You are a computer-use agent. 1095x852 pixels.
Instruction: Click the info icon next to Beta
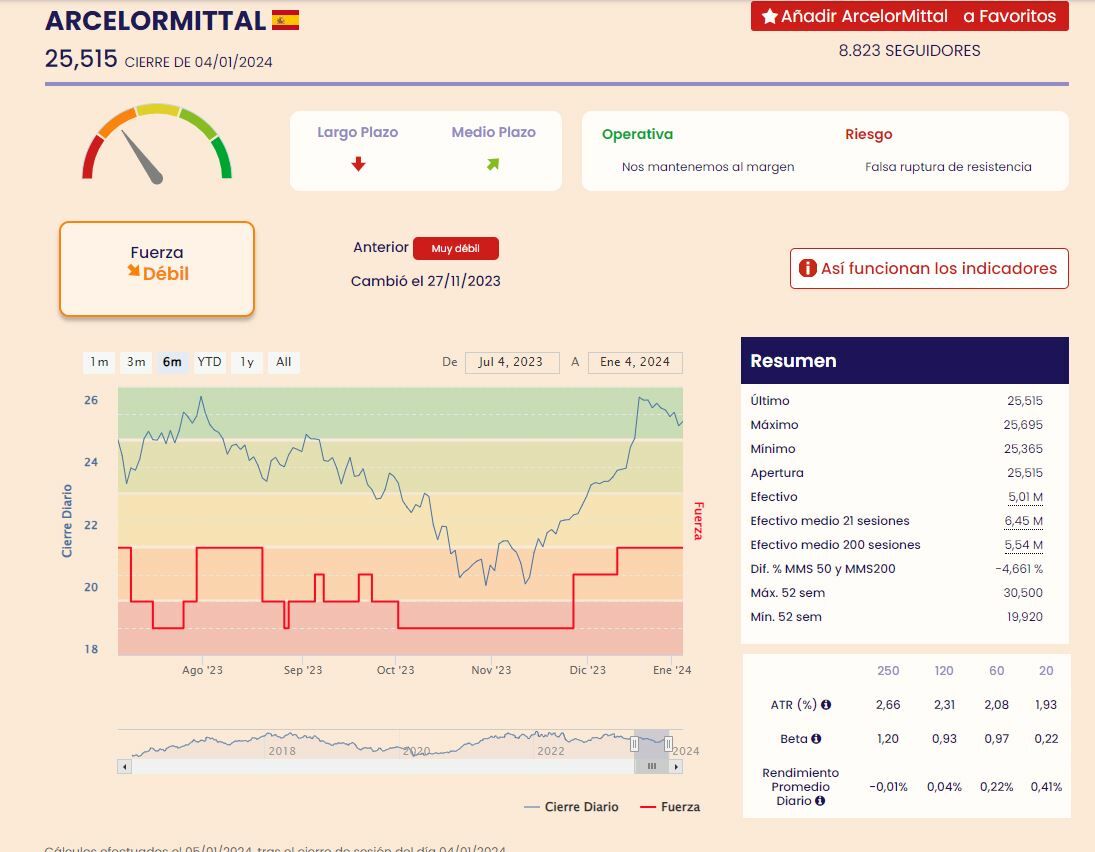pos(816,739)
